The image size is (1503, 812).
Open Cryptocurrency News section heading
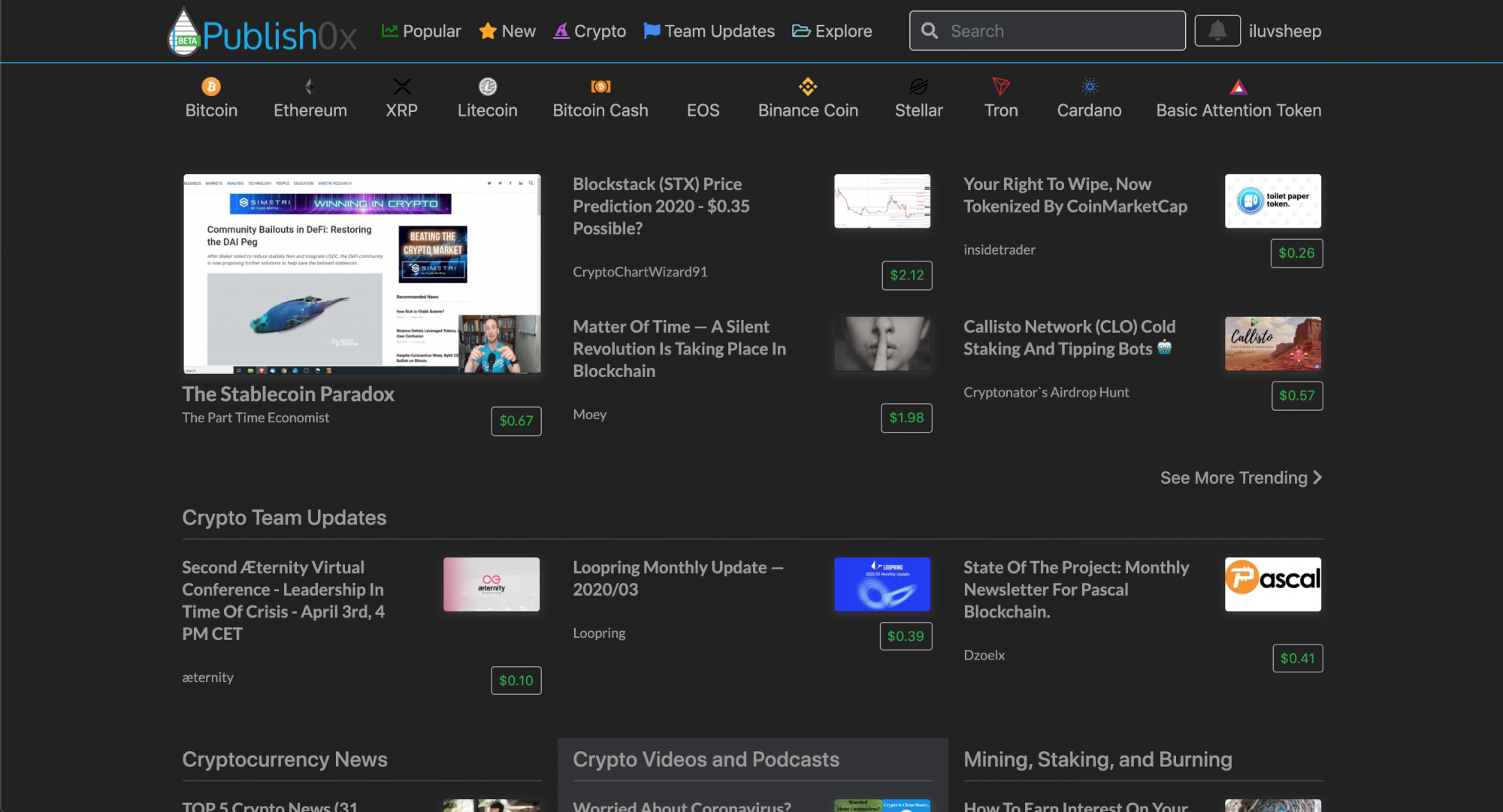tap(285, 759)
